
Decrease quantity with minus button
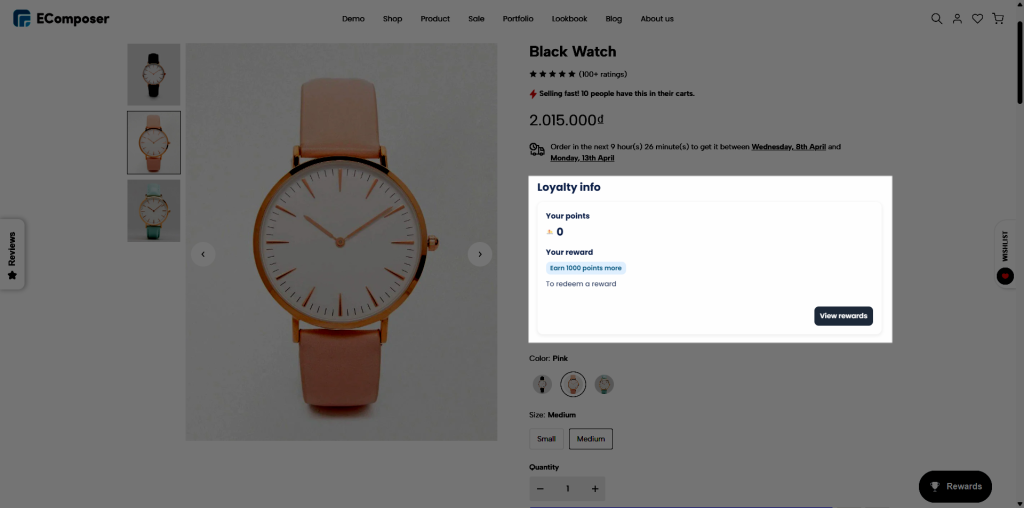[540, 489]
